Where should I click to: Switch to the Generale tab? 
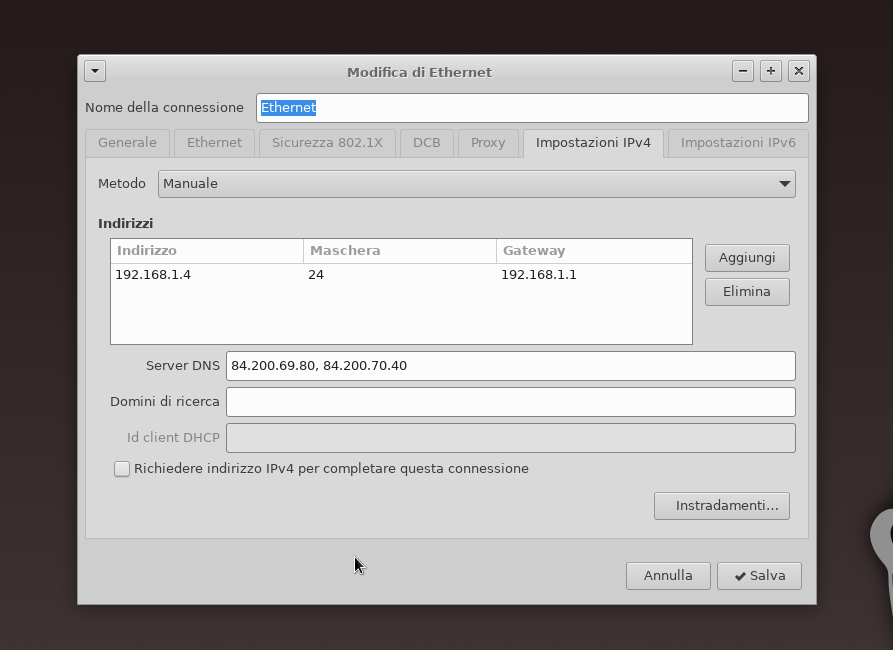(x=127, y=143)
